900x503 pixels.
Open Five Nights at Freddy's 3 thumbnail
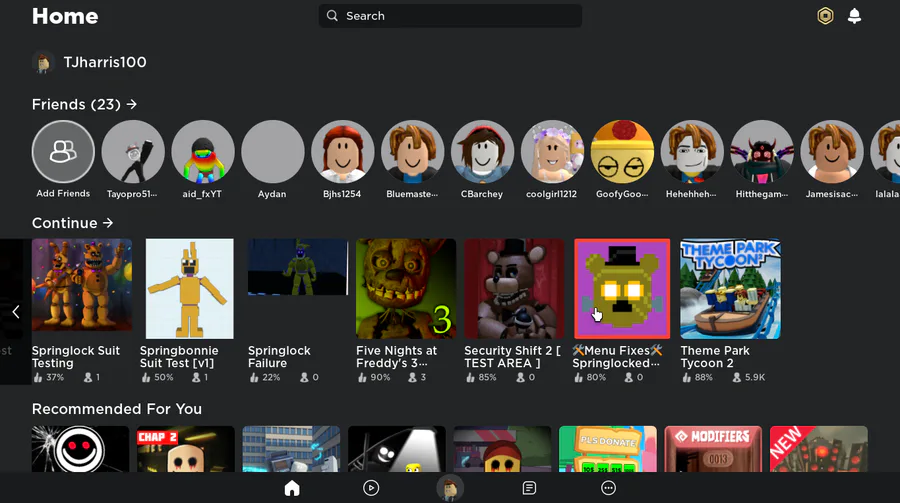[406, 289]
